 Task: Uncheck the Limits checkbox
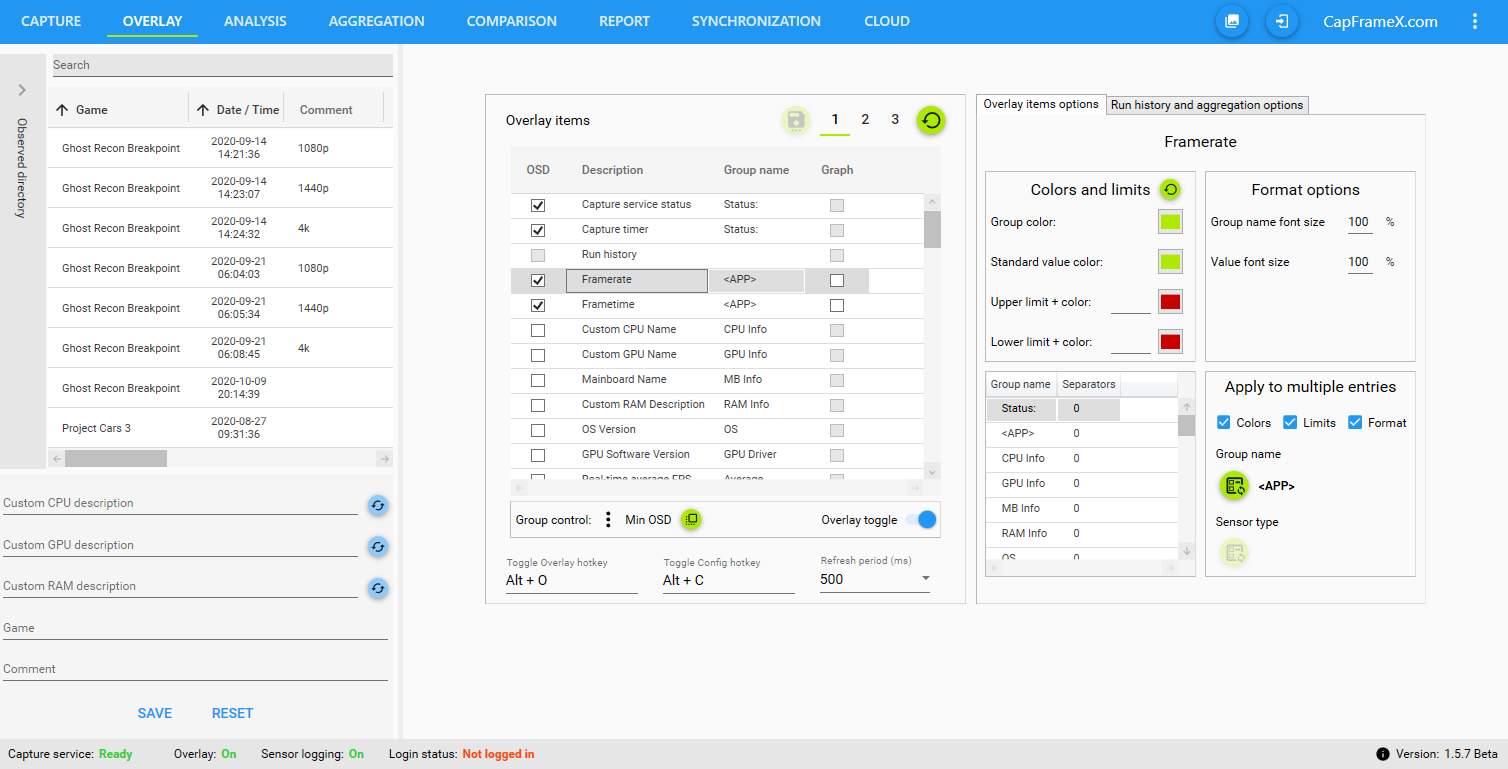point(1290,423)
